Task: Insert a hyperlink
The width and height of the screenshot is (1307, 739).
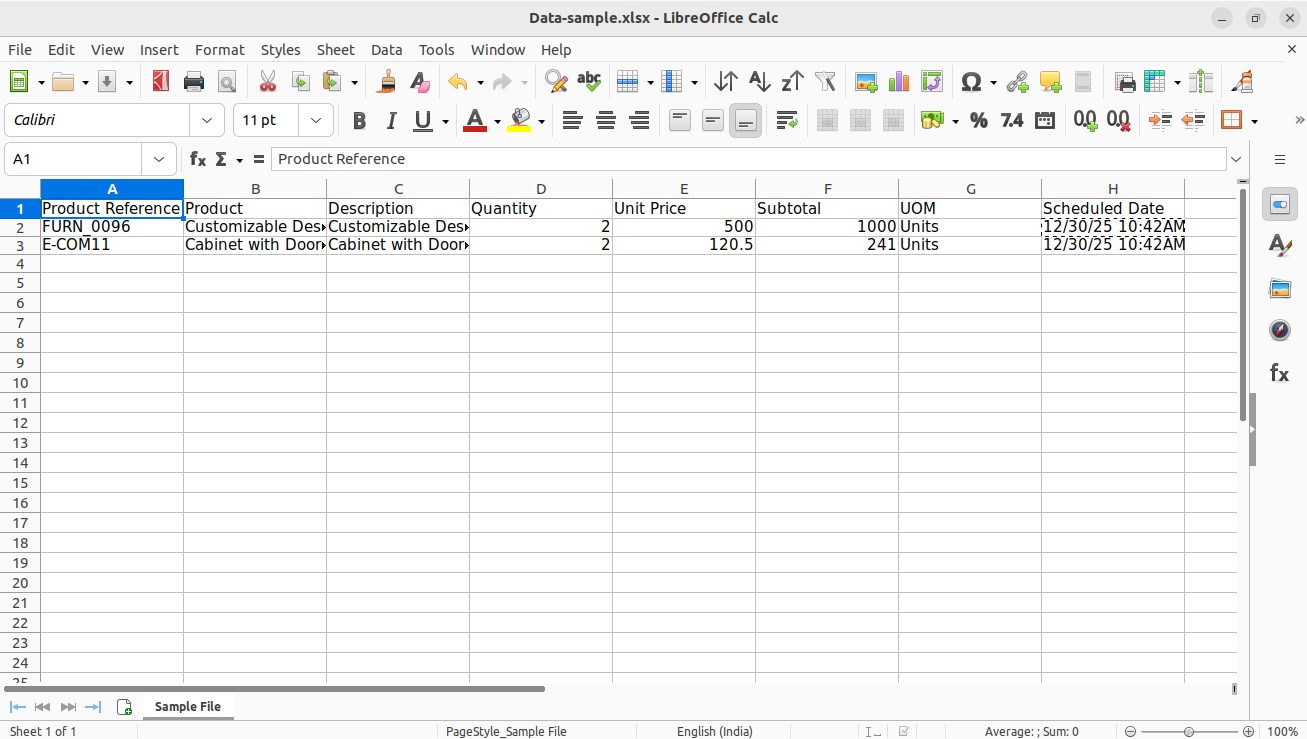Action: click(1017, 82)
